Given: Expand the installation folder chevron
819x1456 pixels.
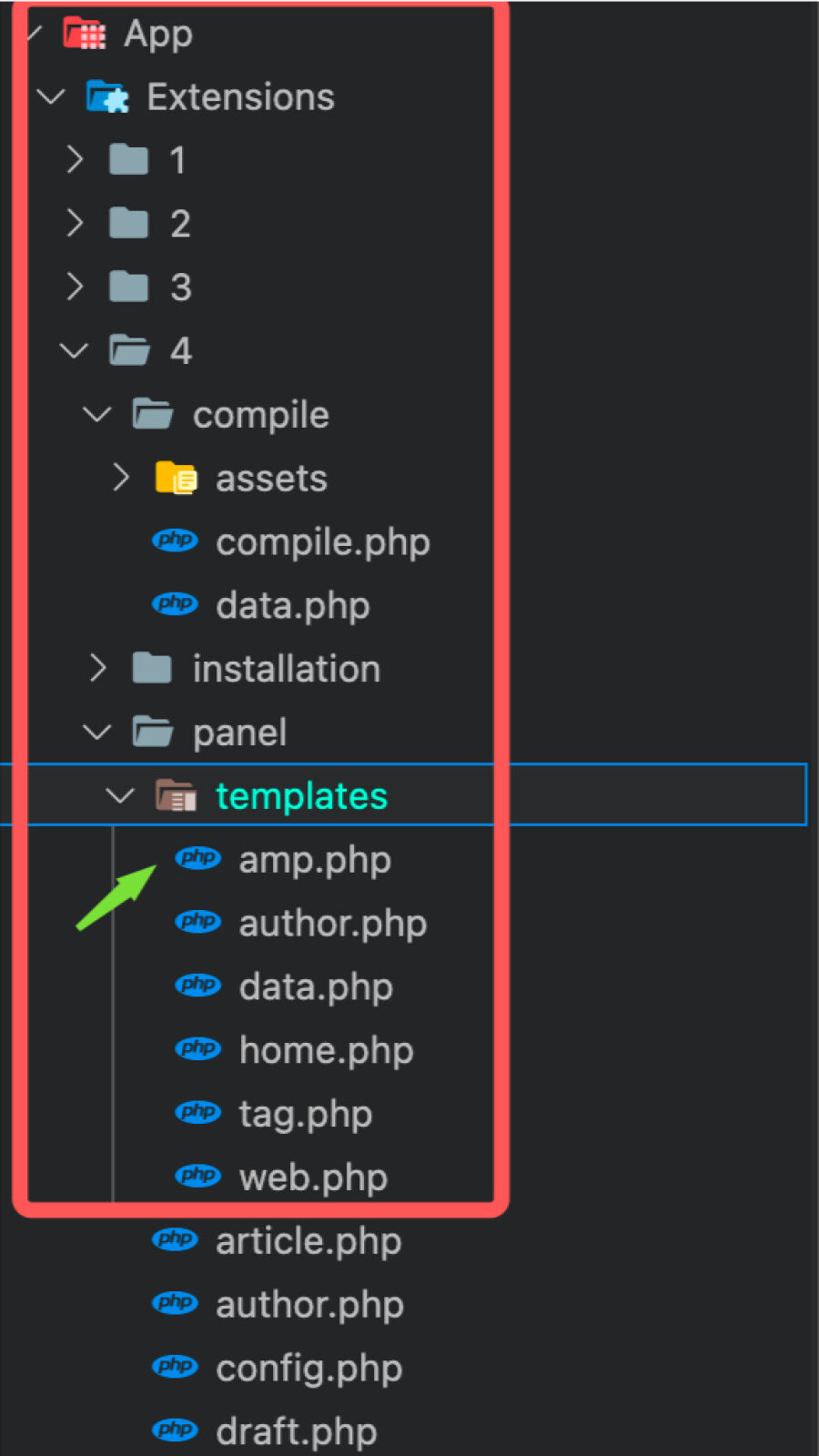Looking at the screenshot, I should click(98, 668).
